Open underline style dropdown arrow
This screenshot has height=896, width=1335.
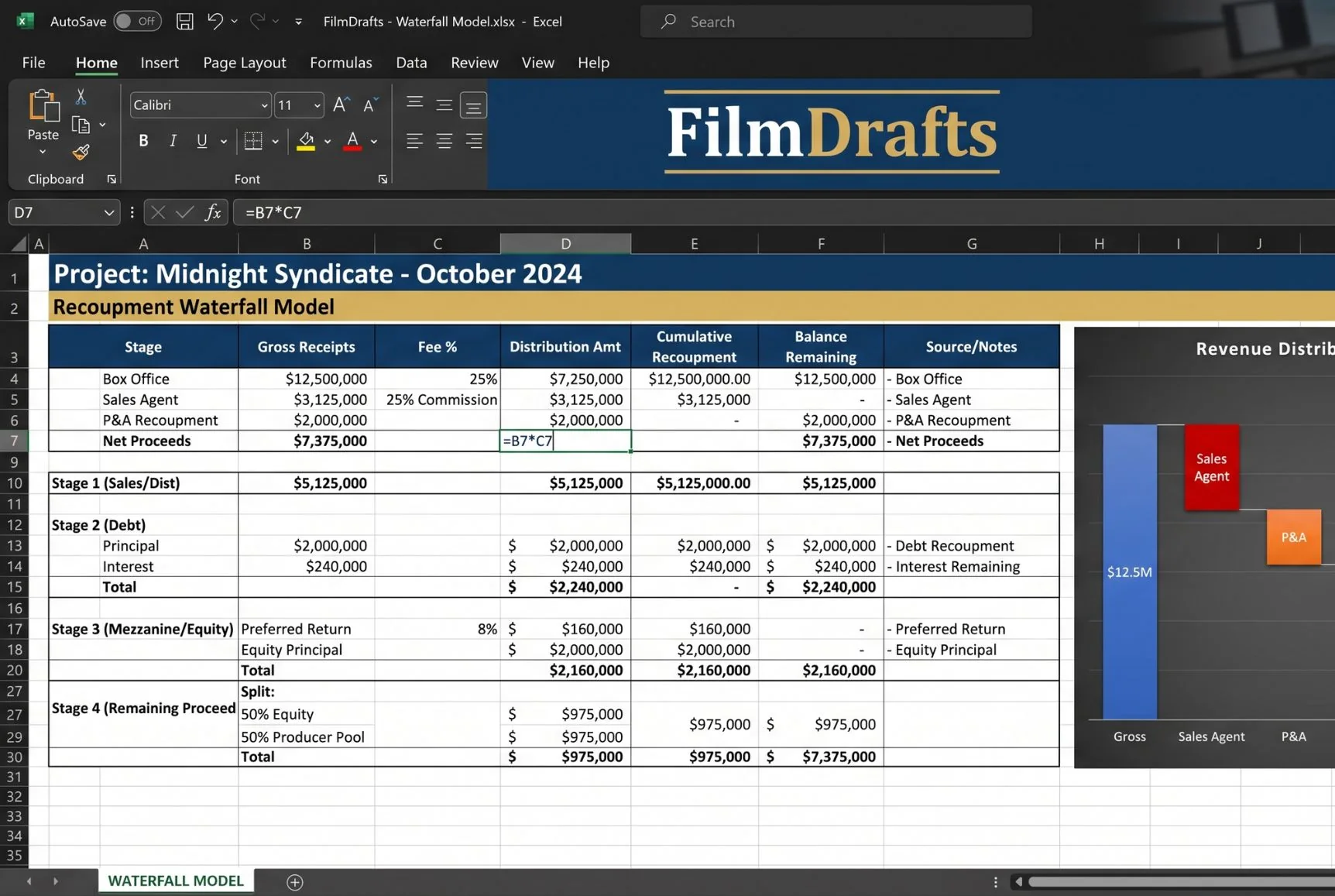[224, 142]
